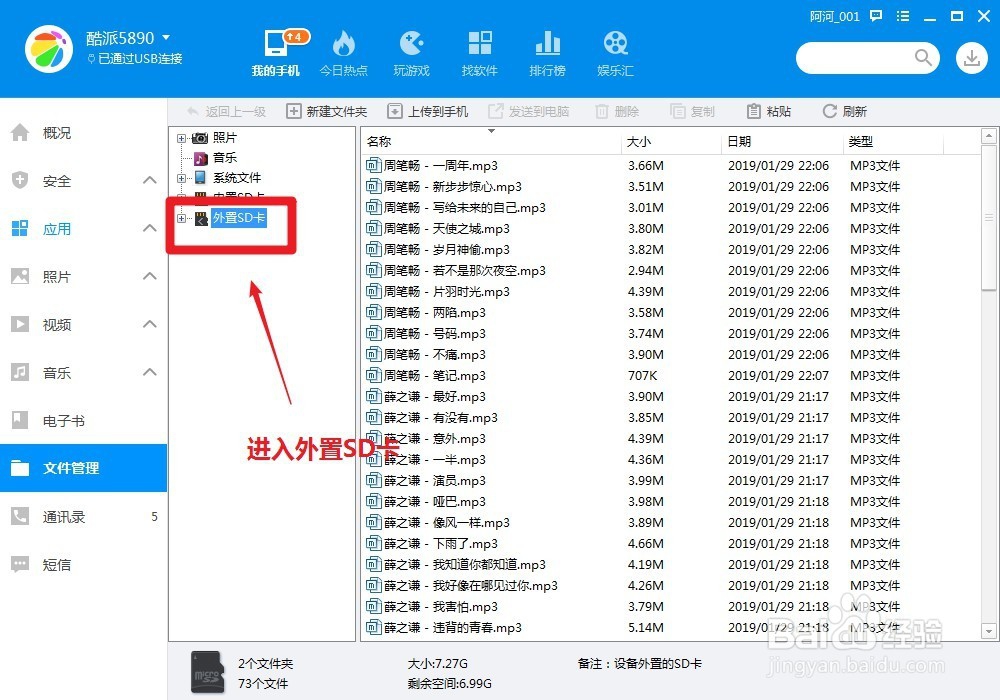Expand the 照片 tree node
This screenshot has width=1000, height=700.
(182, 136)
